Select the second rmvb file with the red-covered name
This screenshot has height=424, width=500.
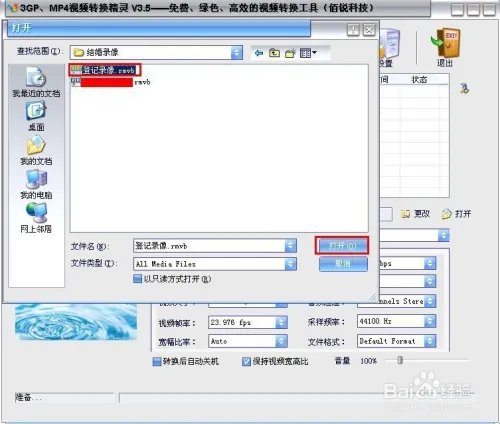111,82
